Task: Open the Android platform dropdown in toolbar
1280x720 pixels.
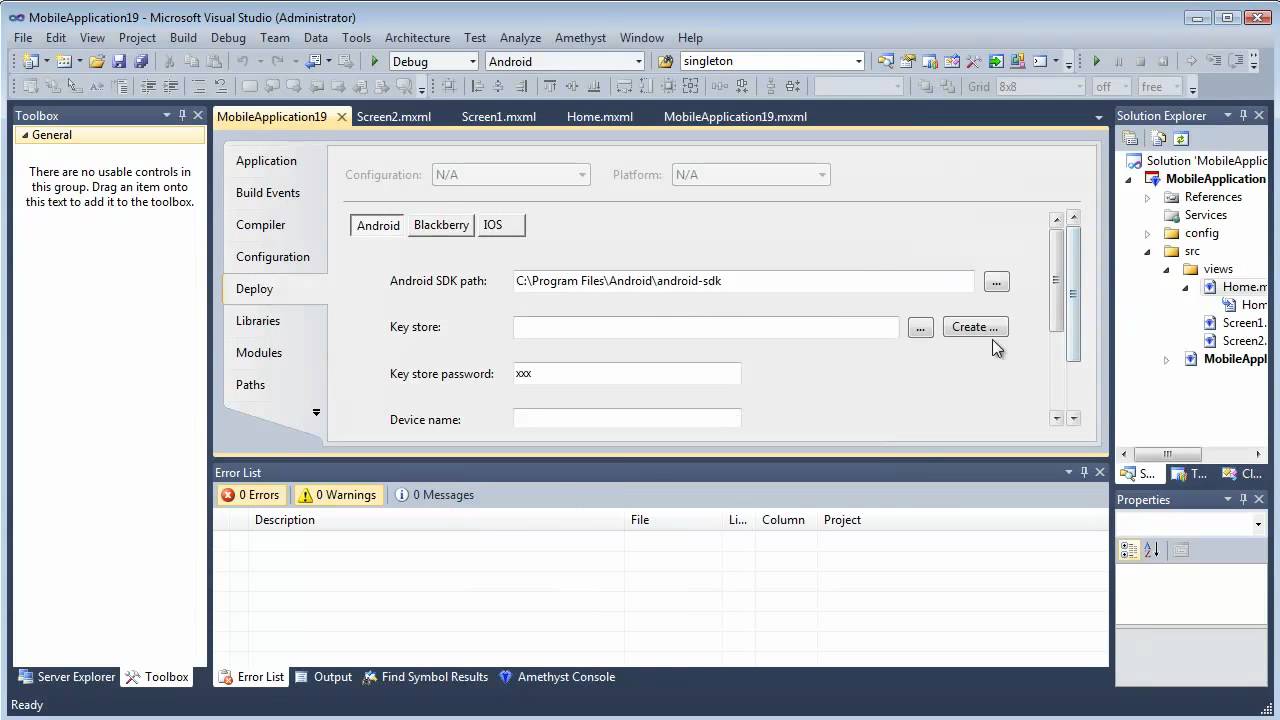Action: click(638, 61)
